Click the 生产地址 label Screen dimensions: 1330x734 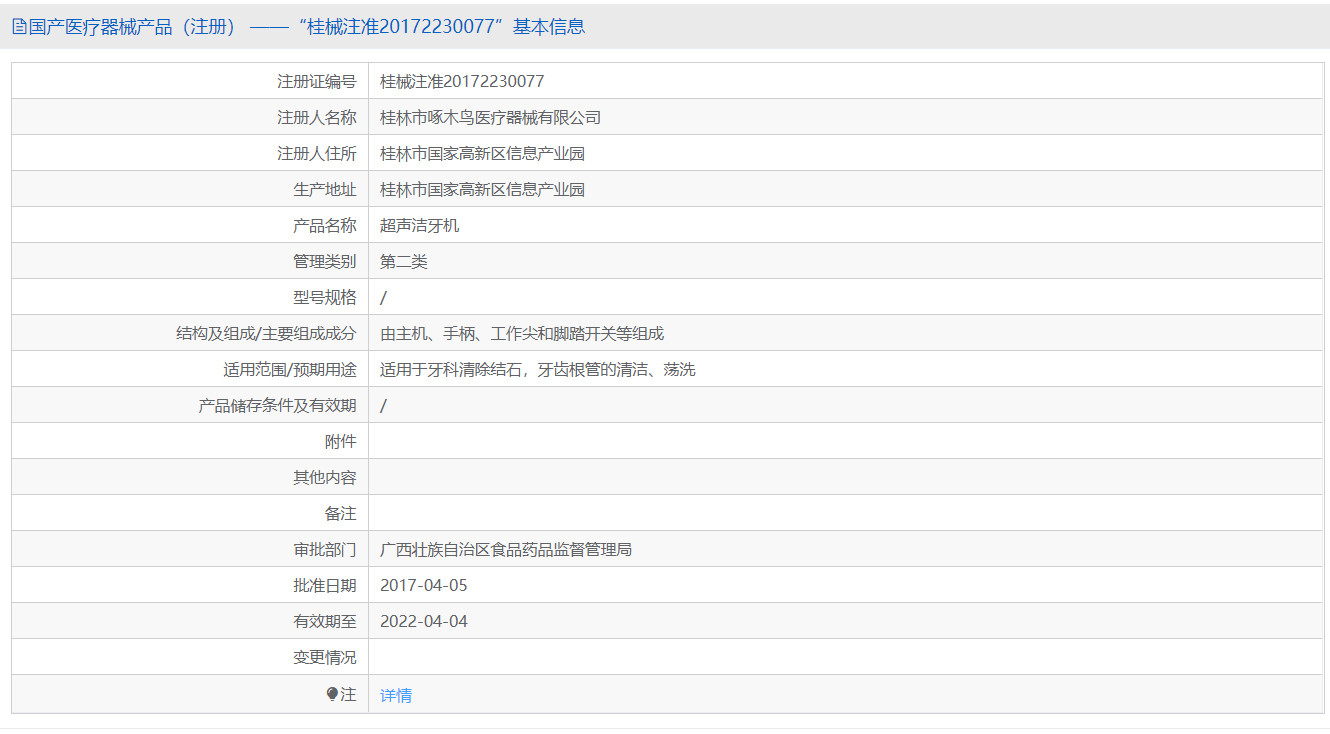324,189
